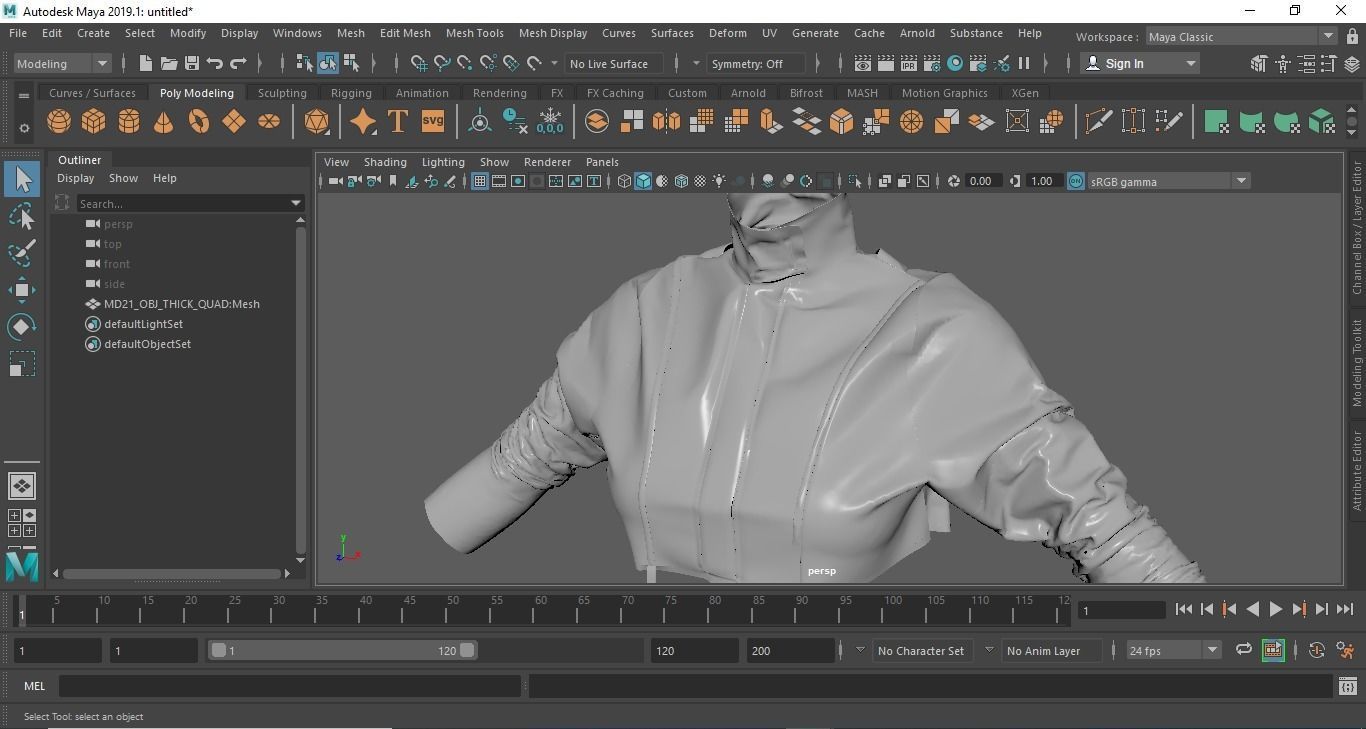Toggle the pause Viewport 2.0 button

[x=1024, y=64]
